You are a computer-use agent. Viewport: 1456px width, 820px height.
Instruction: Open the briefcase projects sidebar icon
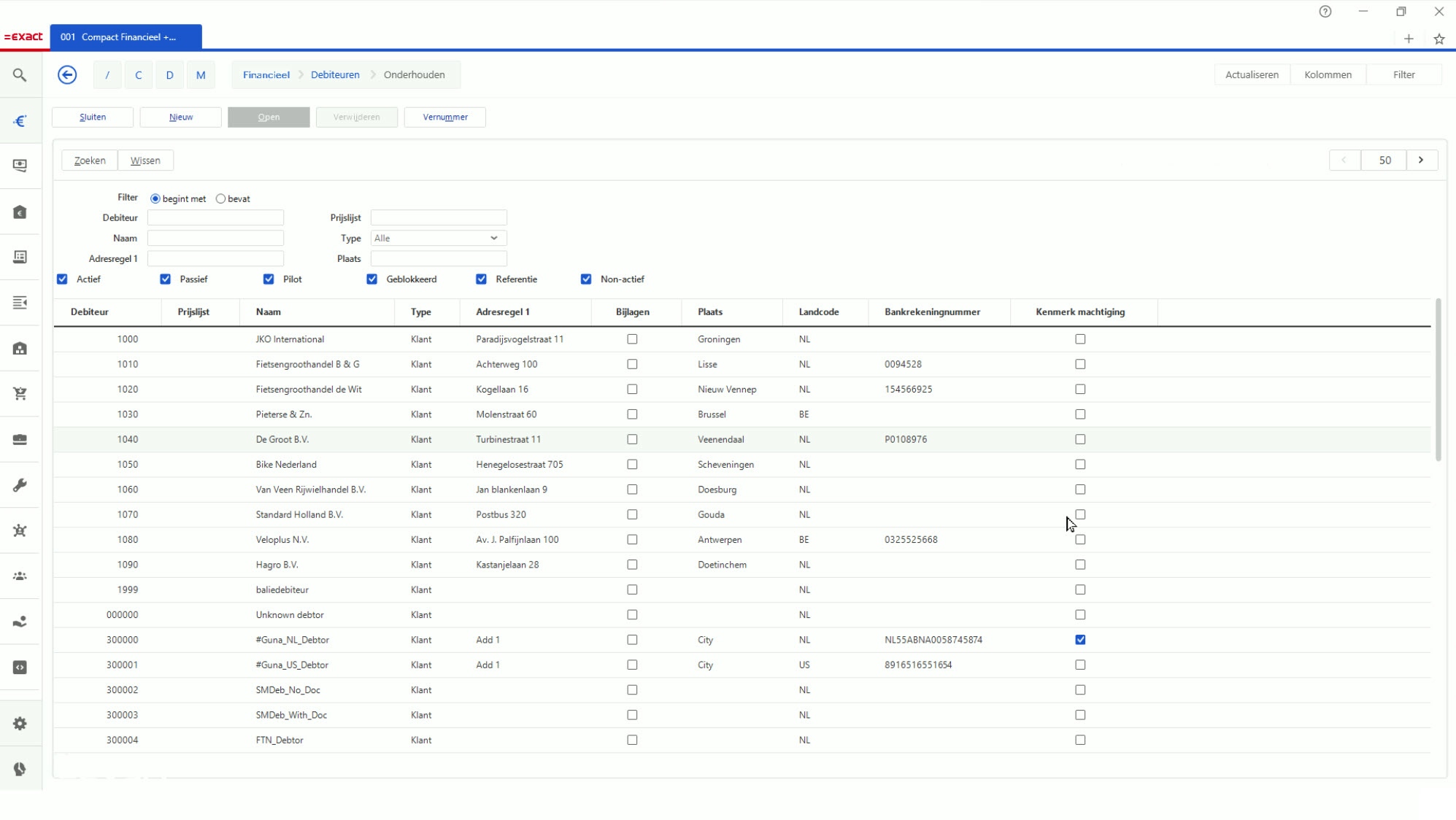(x=20, y=440)
